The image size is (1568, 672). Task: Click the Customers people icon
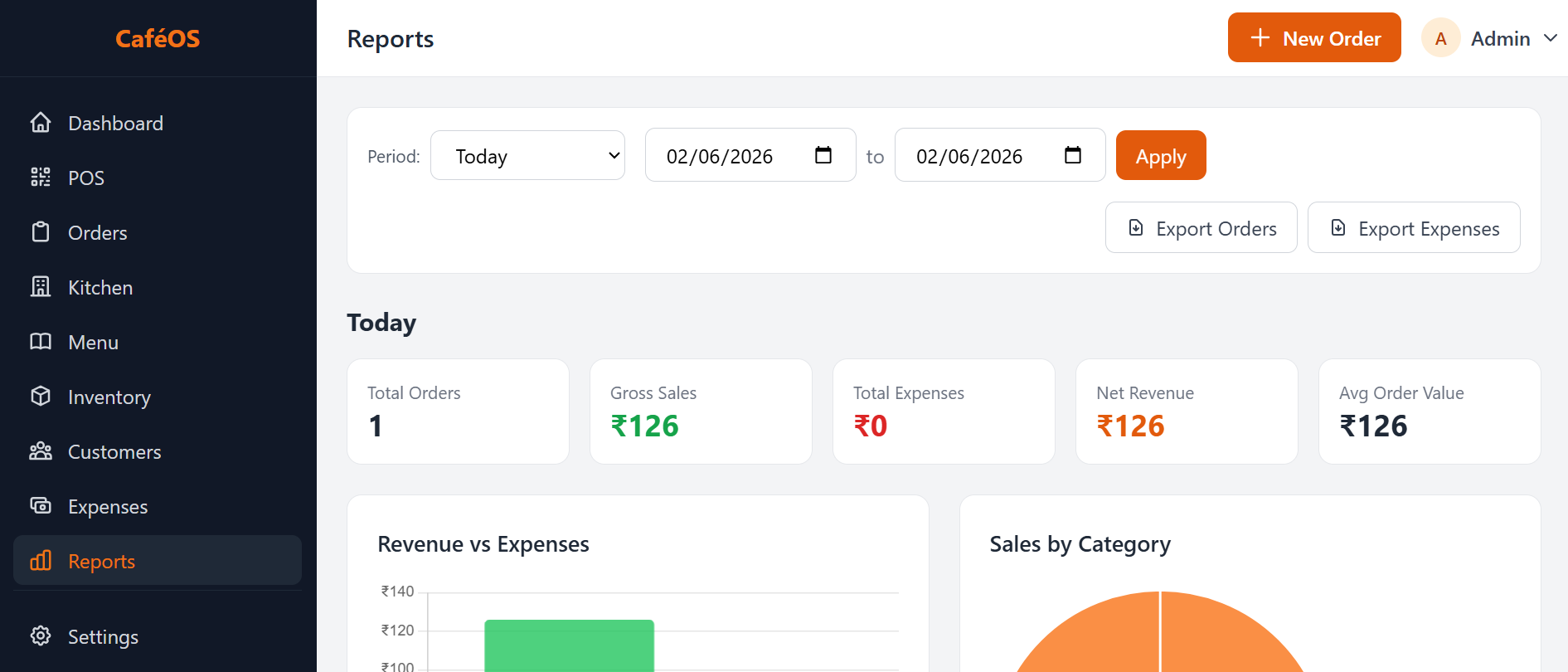click(x=41, y=451)
